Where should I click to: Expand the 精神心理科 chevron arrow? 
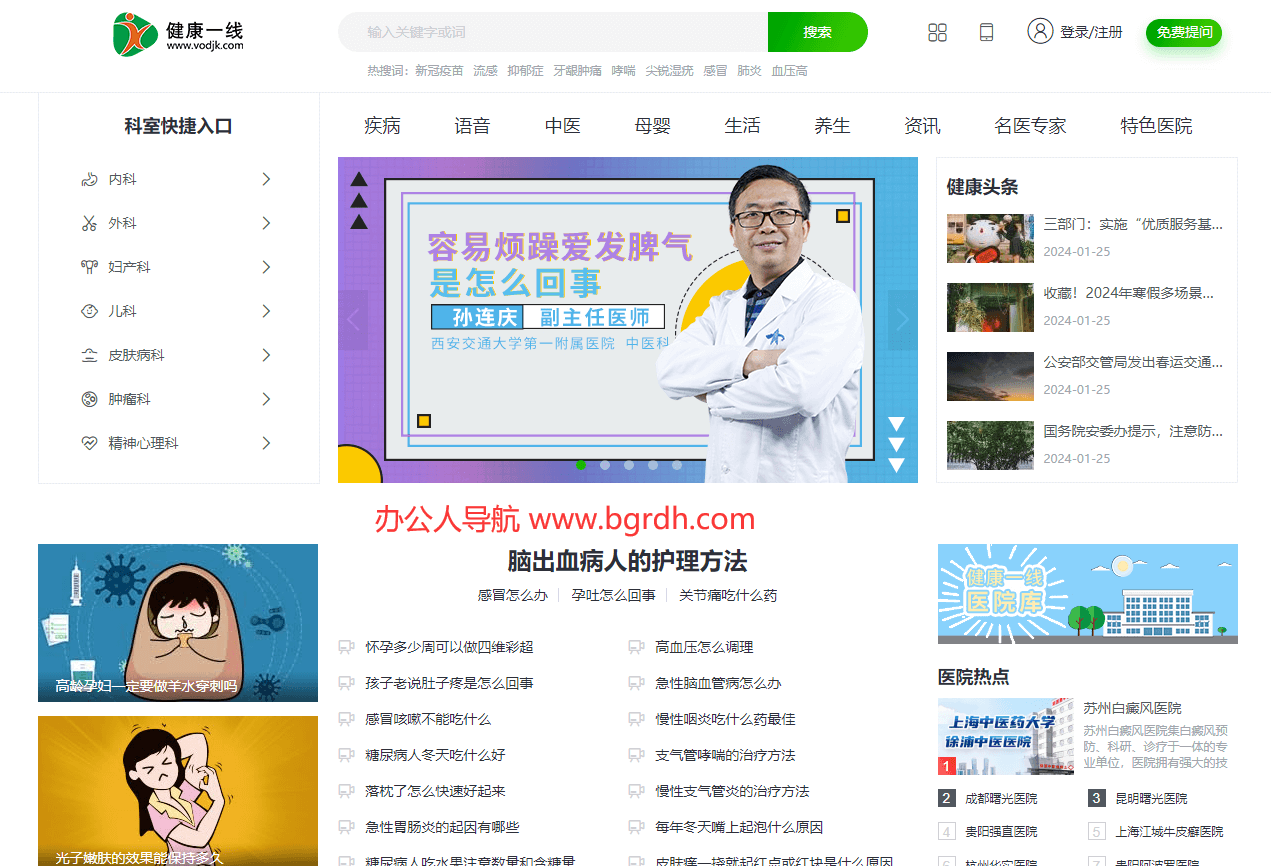[x=265, y=442]
